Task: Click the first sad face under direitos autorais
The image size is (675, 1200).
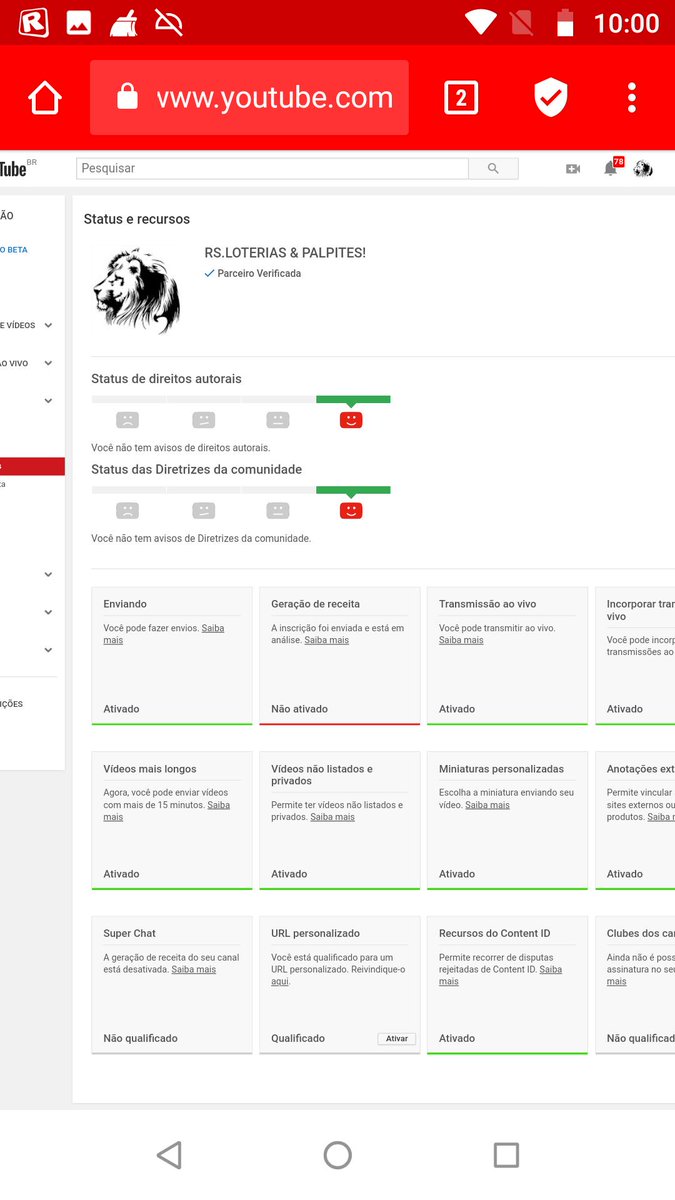Action: (127, 420)
